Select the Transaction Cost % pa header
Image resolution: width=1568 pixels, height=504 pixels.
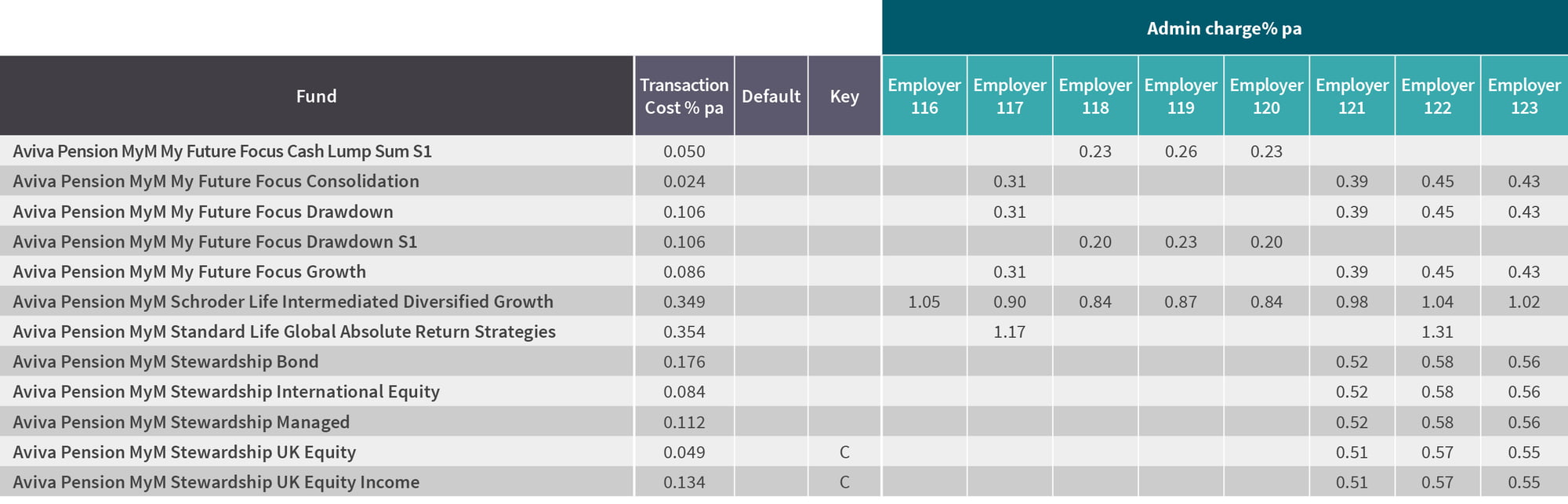click(684, 96)
